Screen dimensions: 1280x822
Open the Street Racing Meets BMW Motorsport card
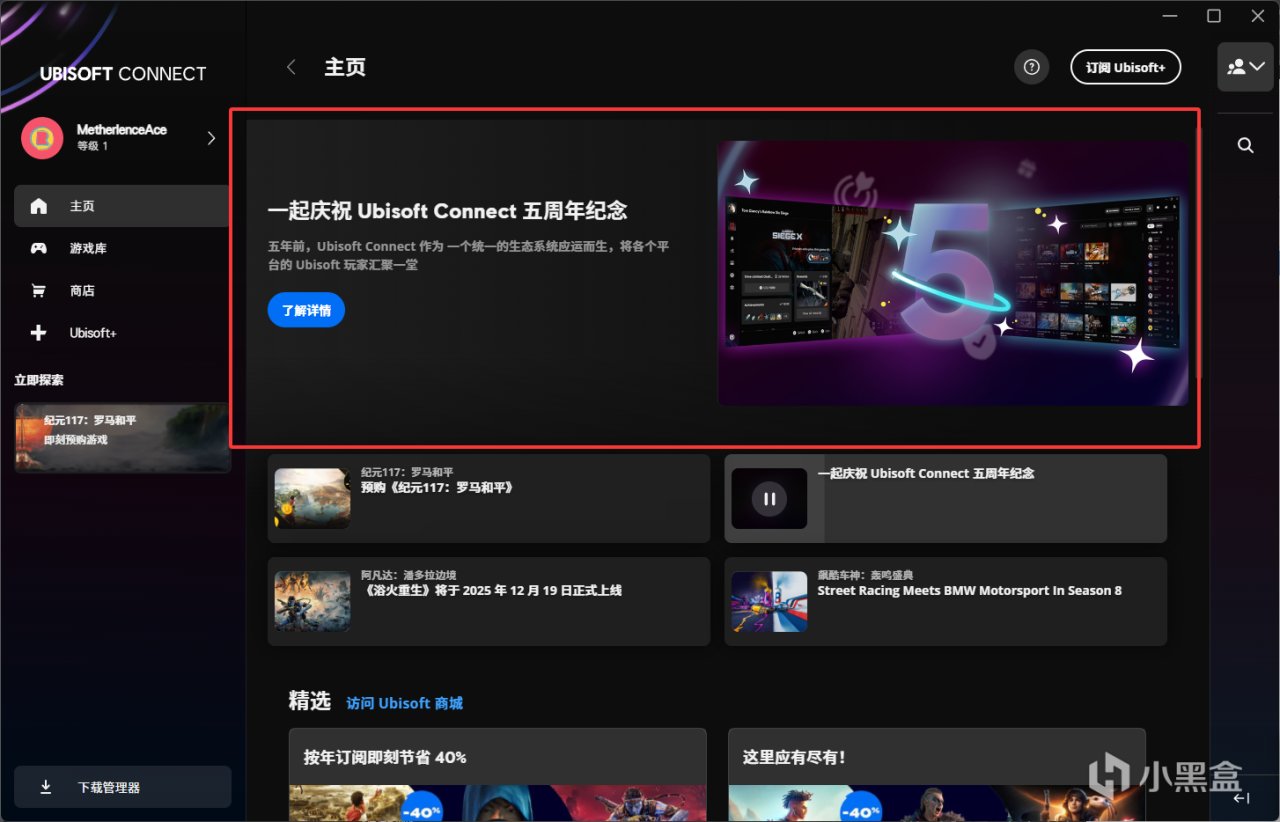click(945, 601)
